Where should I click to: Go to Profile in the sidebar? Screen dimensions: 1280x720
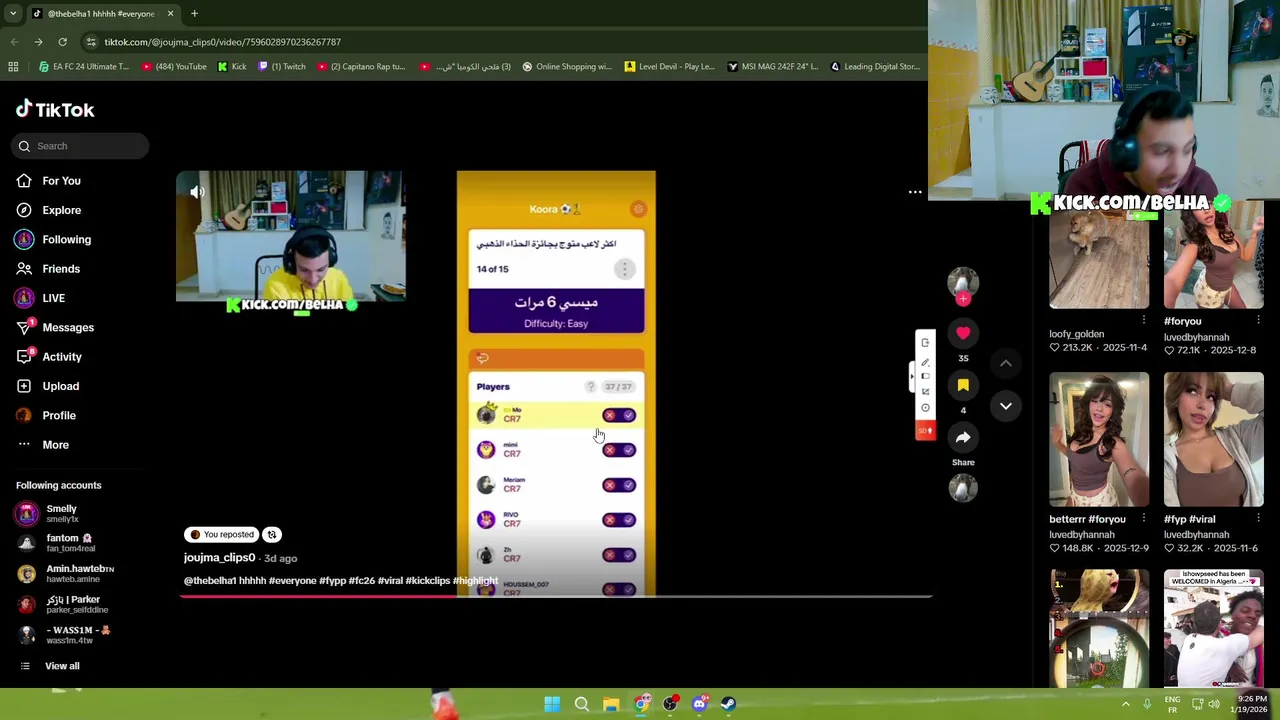pyautogui.click(x=46, y=415)
